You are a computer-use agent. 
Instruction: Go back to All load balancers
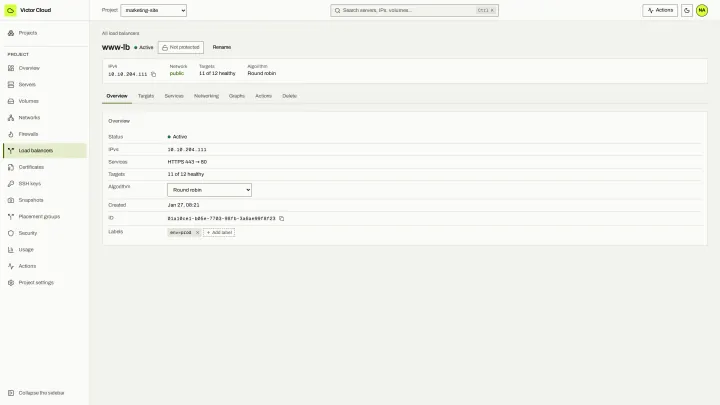[x=120, y=33]
